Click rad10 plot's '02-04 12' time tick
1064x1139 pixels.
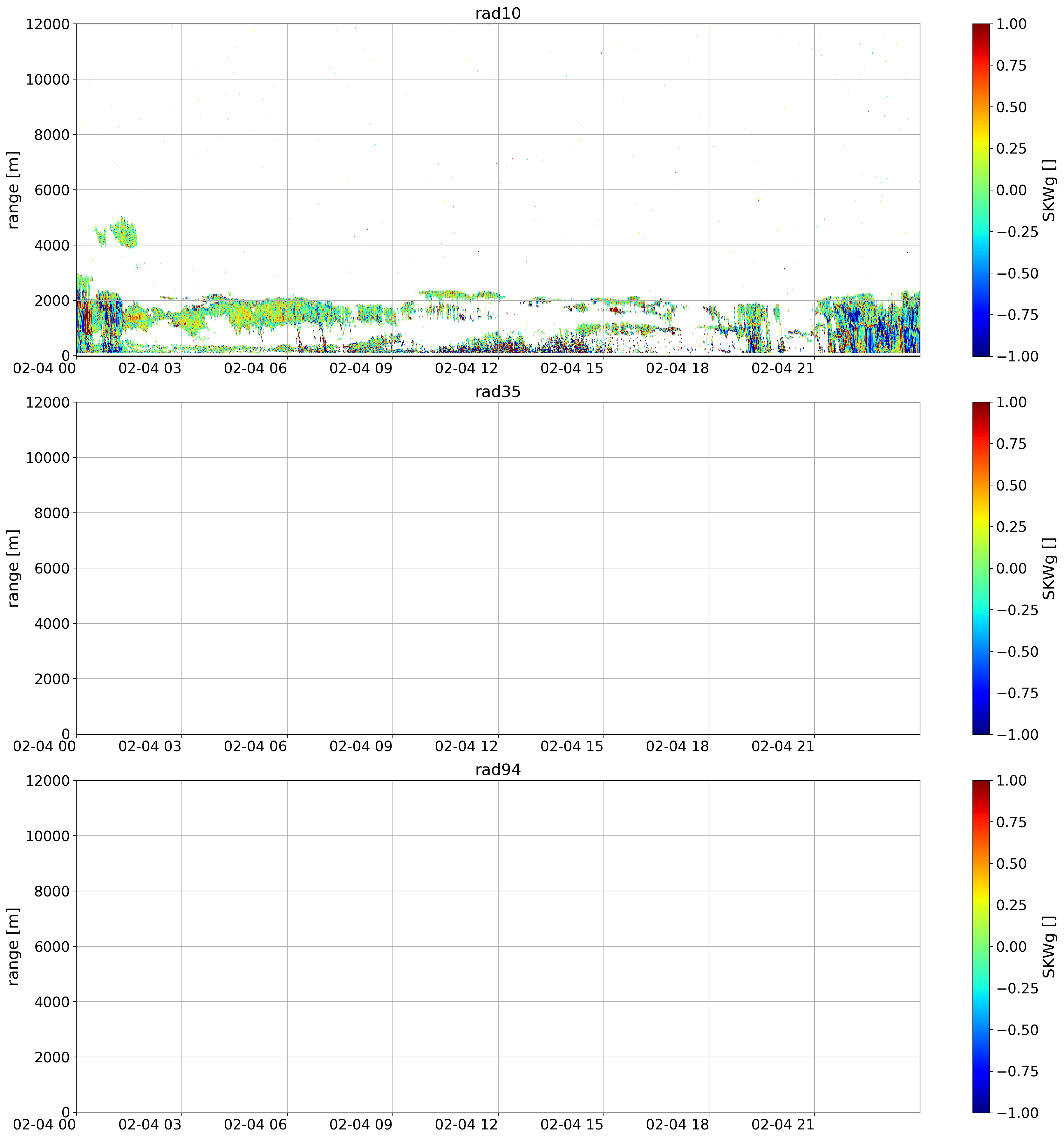466,368
